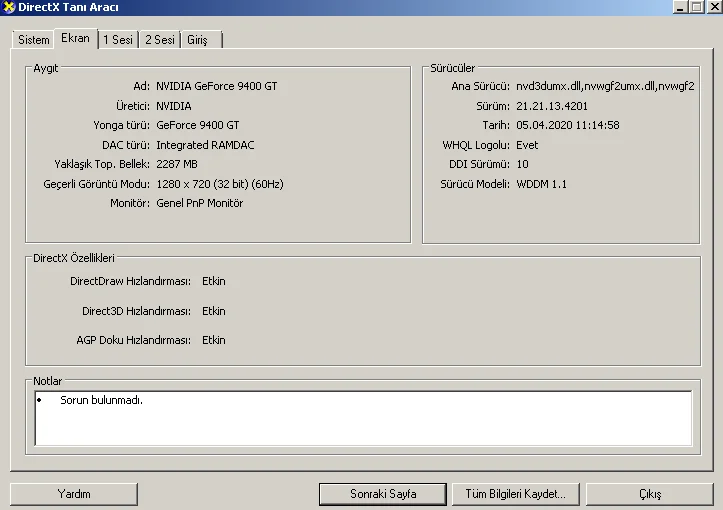
Task: Click Etkin next to AGP Doku Hızlandırması
Action: point(214,340)
